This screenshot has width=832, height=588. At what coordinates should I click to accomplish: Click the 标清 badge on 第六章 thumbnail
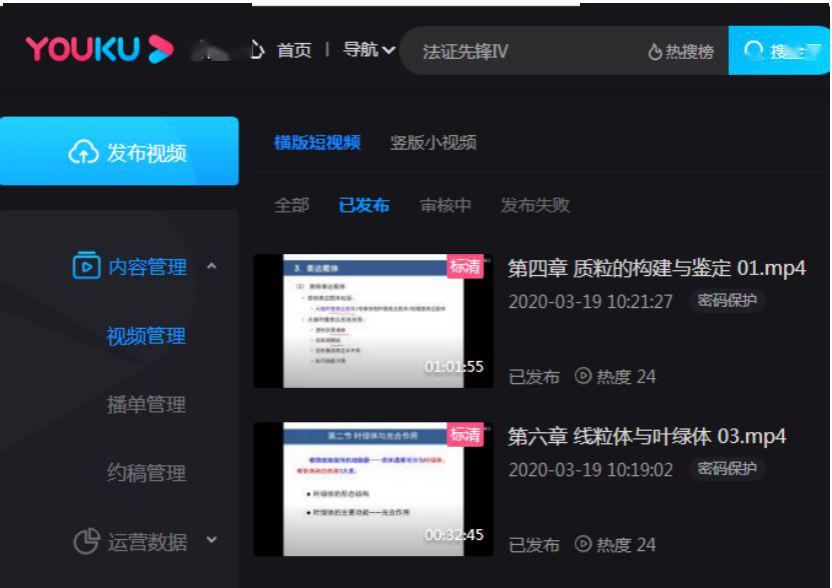pos(465,435)
